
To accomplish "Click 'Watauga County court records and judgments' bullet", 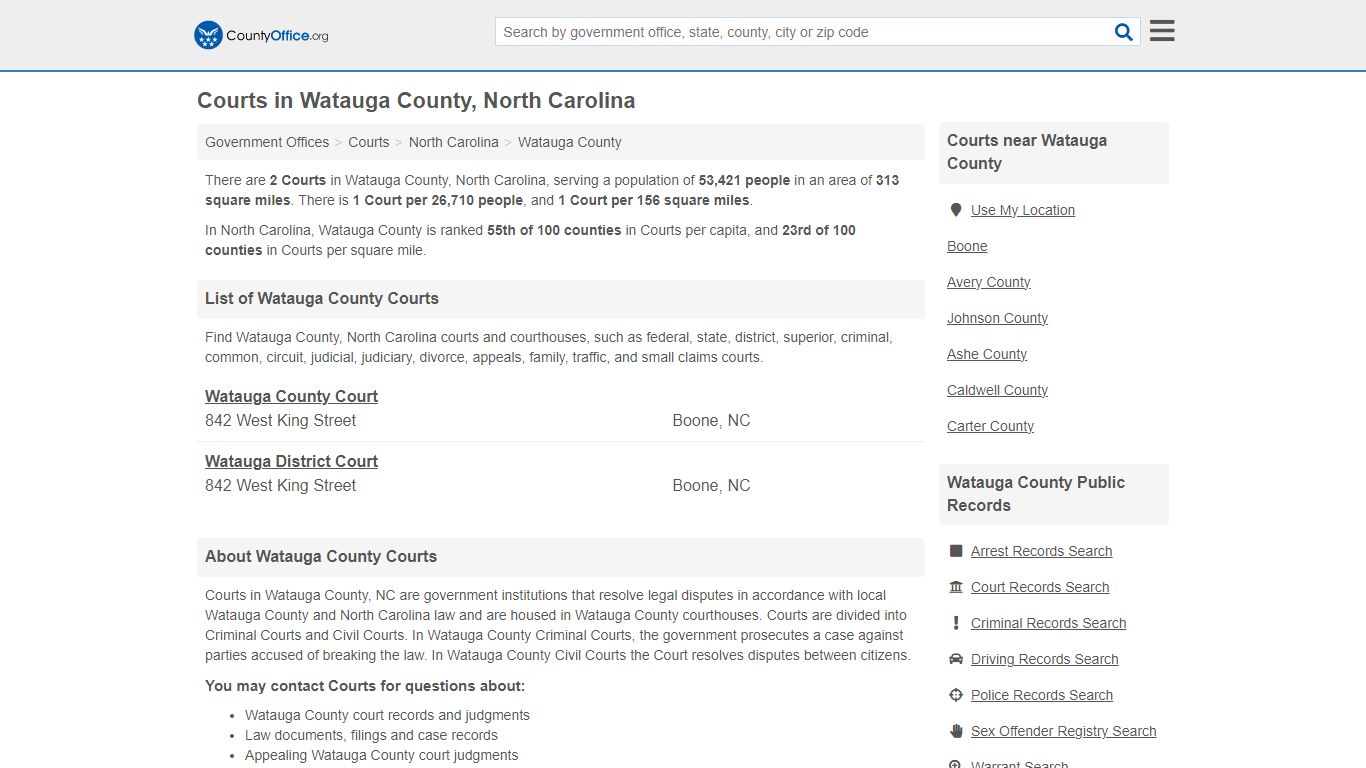I will [x=387, y=715].
